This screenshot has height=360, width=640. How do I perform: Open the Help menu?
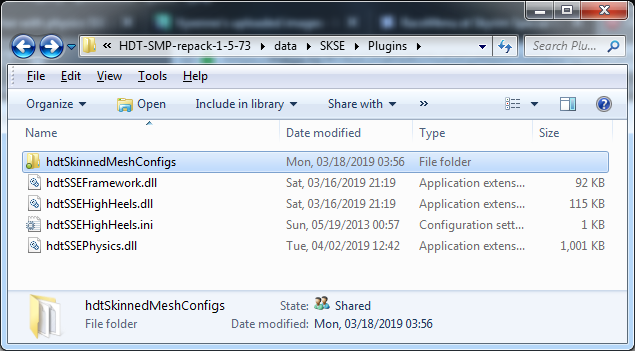(x=195, y=76)
